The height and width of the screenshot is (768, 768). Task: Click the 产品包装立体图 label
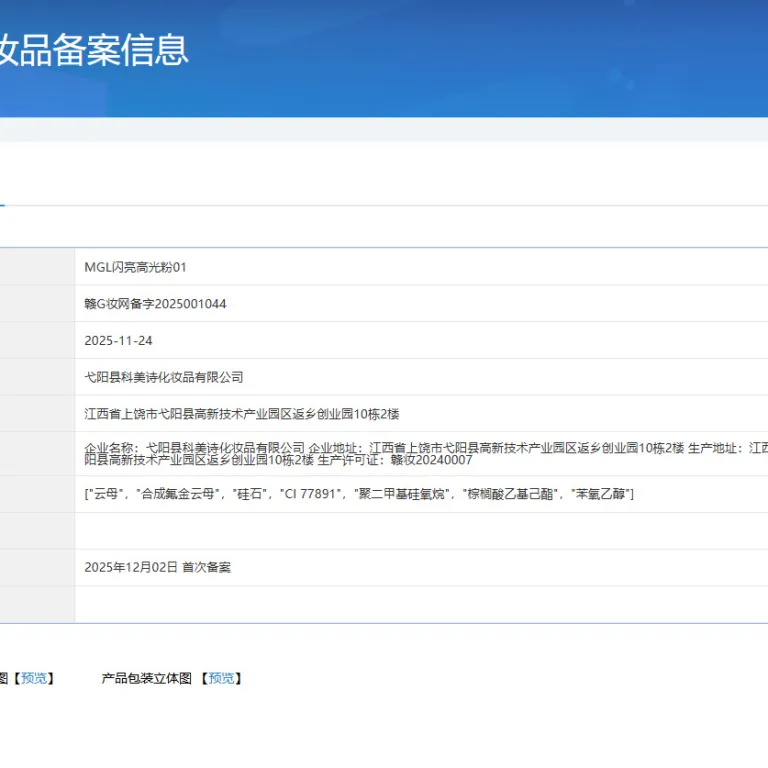(x=146, y=678)
